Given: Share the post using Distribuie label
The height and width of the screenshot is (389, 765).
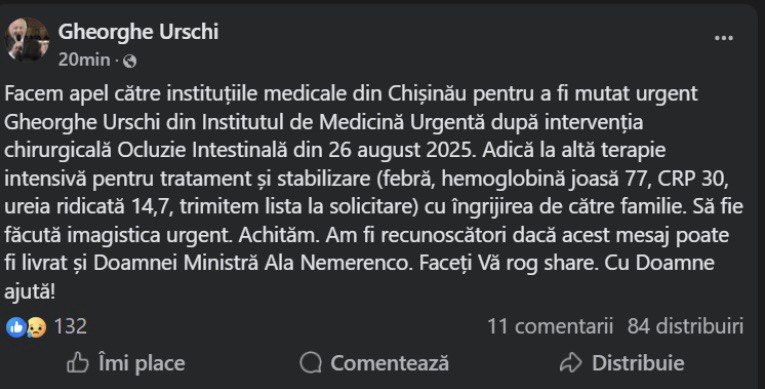Looking at the screenshot, I should point(638,364).
